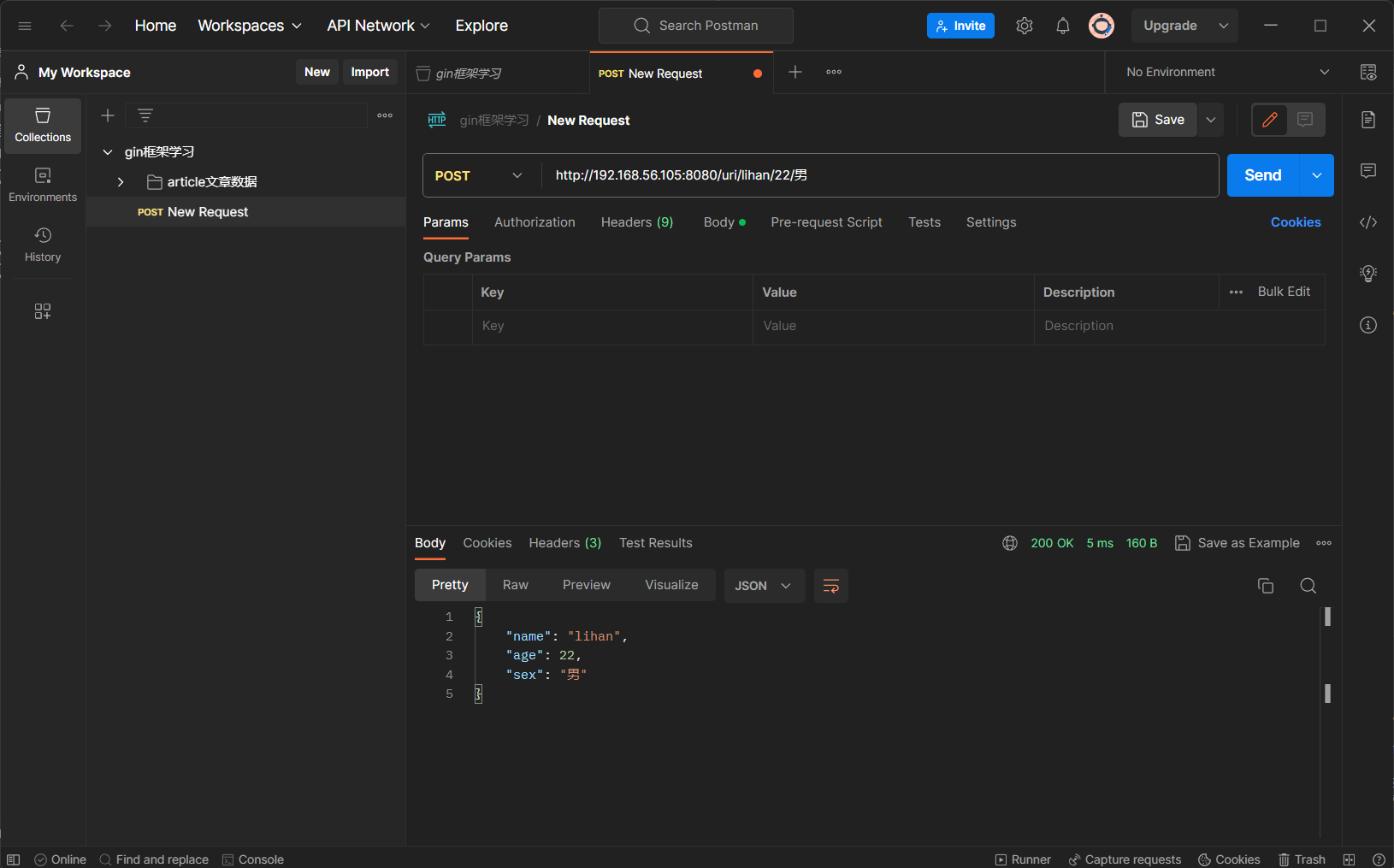Open notifications bell icon
The image size is (1394, 868).
1063,26
